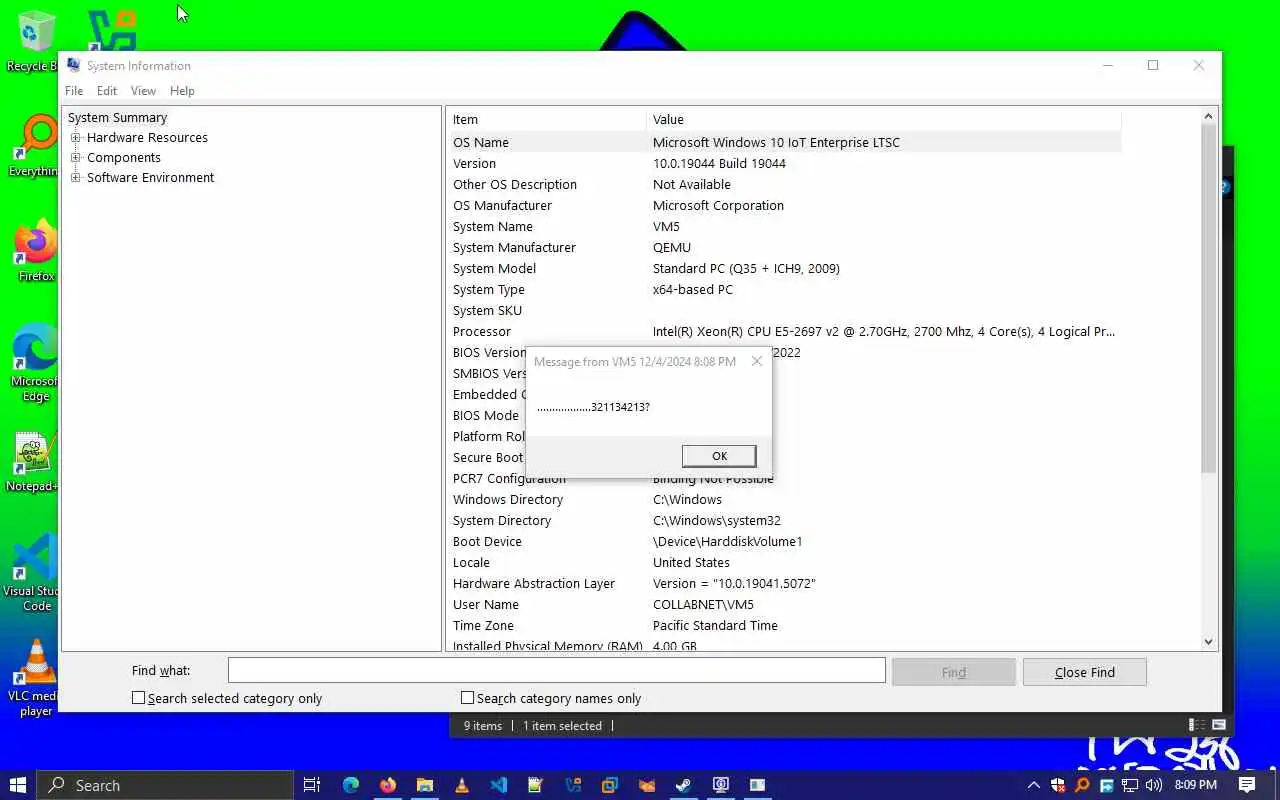This screenshot has height=800, width=1280.
Task: Switch to Firefox in the taskbar
Action: [388, 785]
